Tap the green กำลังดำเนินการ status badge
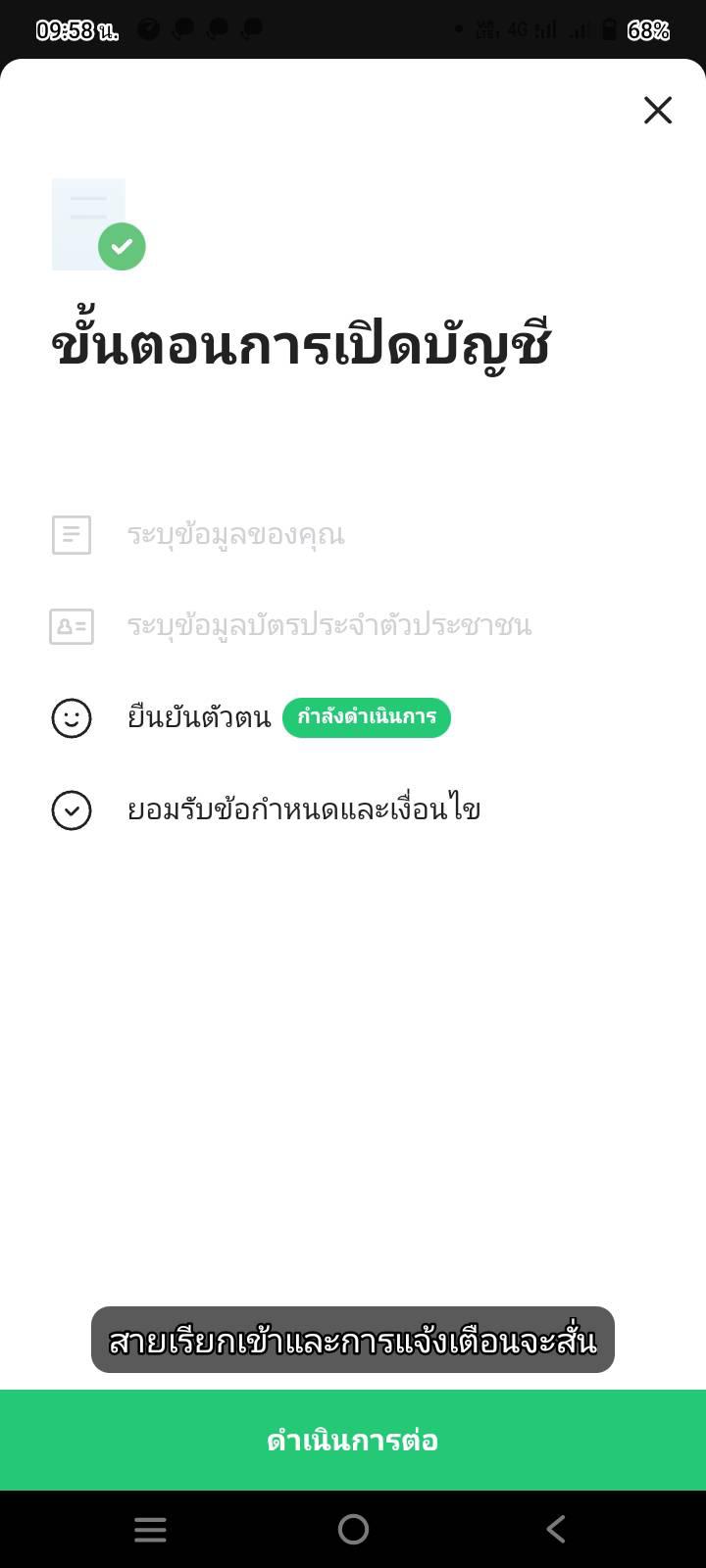This screenshot has width=706, height=1568. pyautogui.click(x=367, y=717)
